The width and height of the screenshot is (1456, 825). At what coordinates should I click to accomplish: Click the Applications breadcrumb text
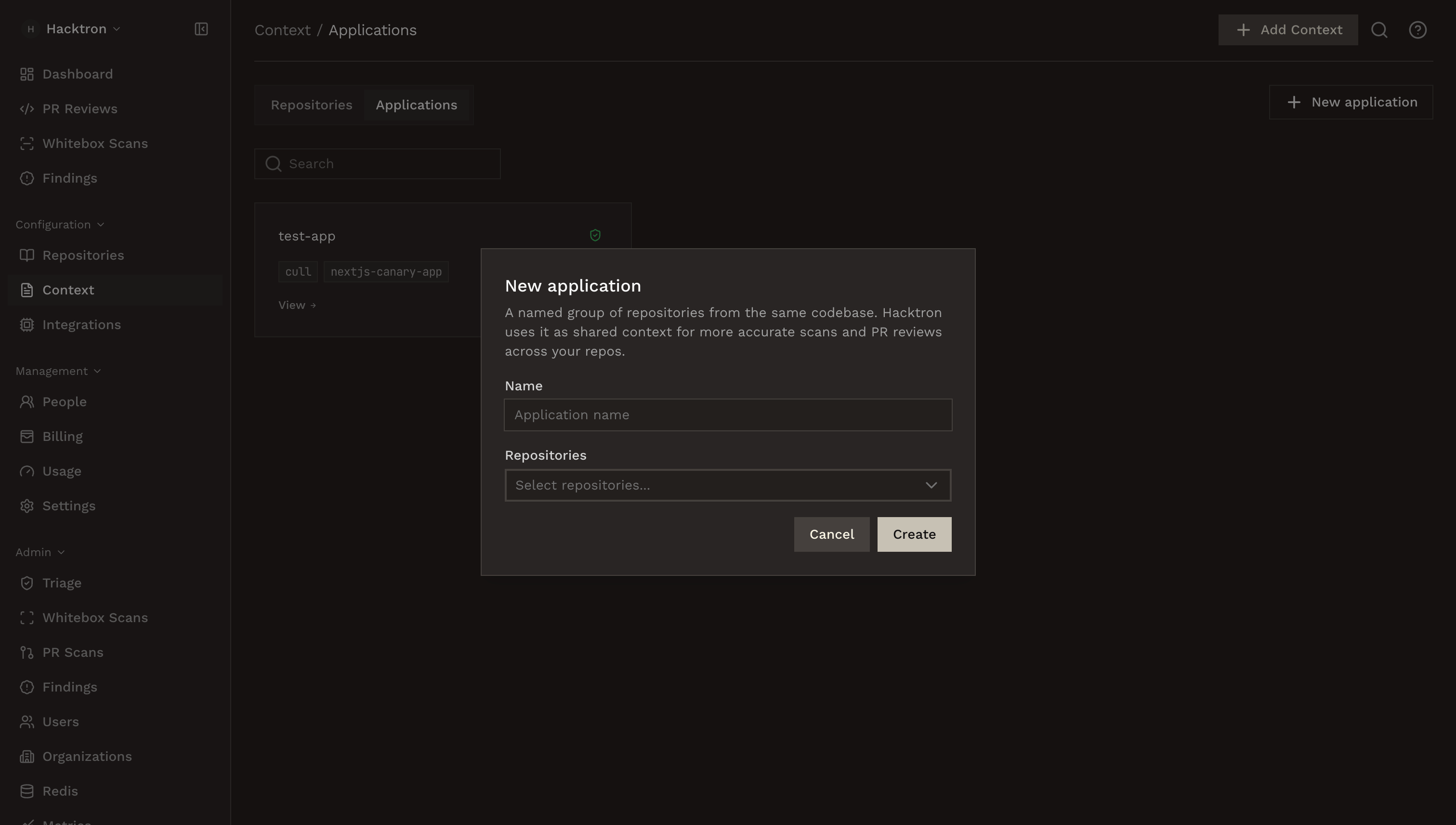(x=373, y=30)
